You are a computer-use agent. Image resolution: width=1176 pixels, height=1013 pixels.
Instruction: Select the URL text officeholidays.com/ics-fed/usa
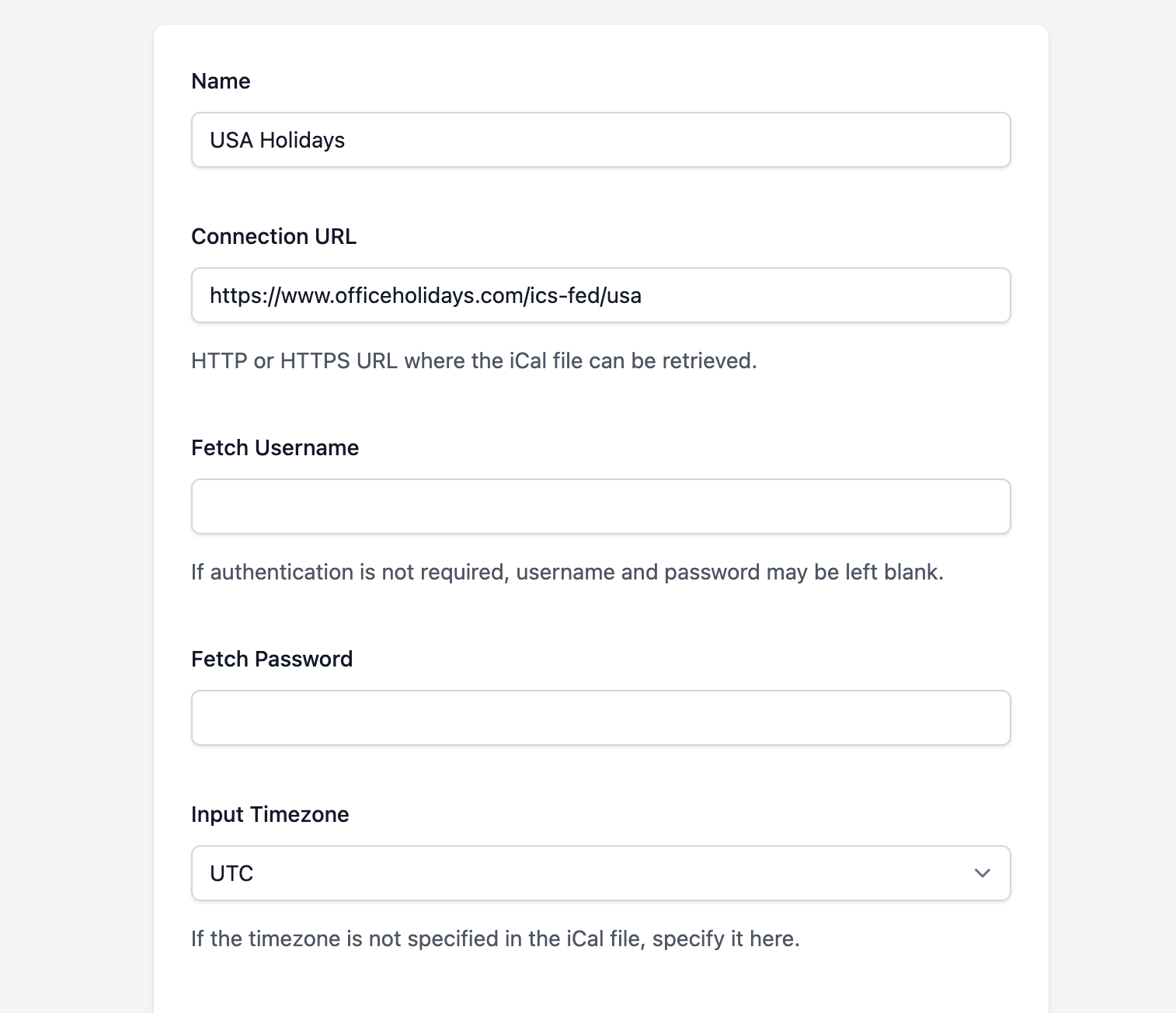point(426,295)
